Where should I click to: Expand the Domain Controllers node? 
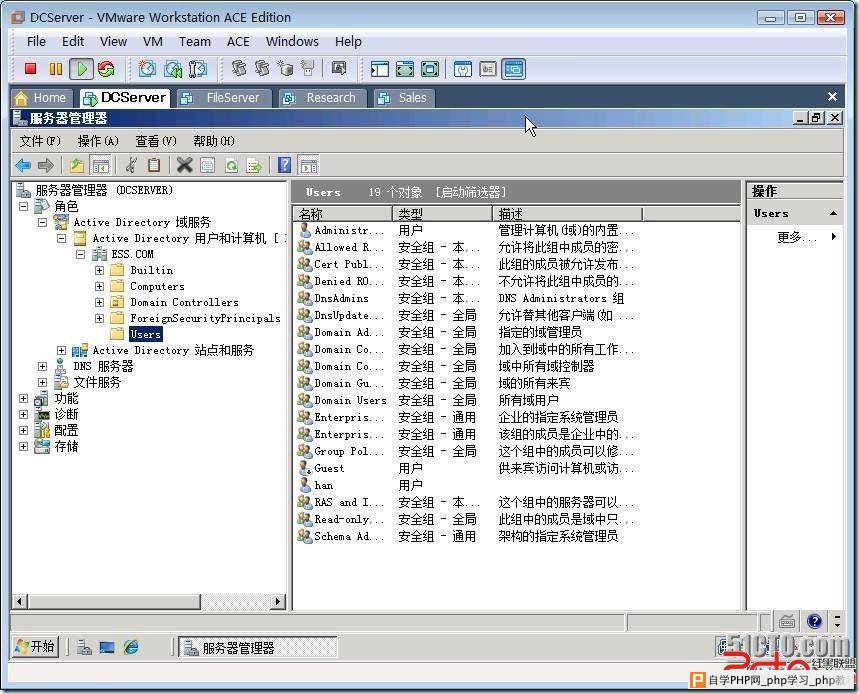tap(99, 302)
